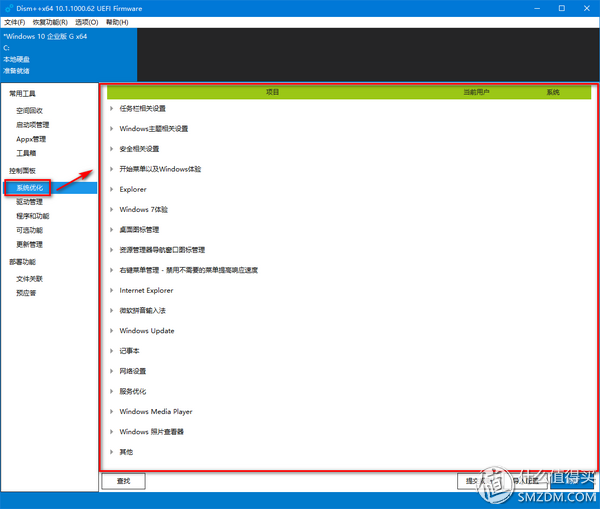Click the 部署功能 section heading
The height and width of the screenshot is (509, 600).
22,262
